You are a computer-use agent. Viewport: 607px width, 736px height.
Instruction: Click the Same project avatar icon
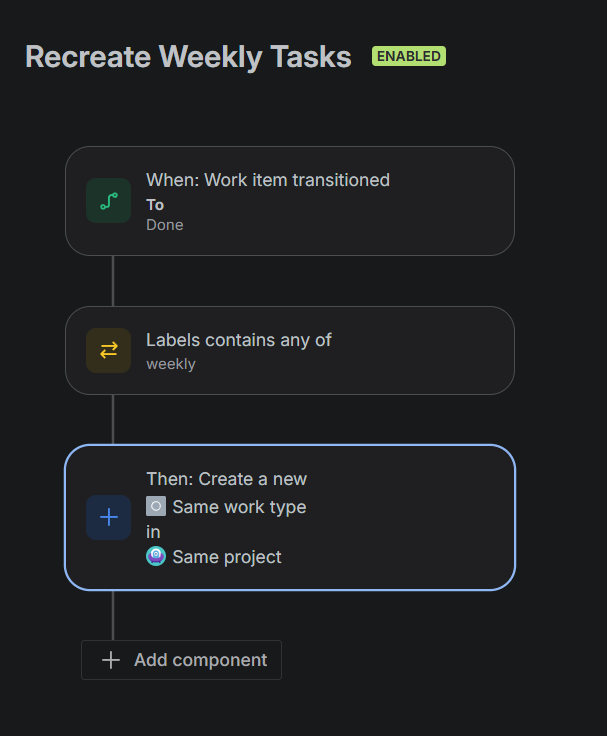[x=155, y=556]
